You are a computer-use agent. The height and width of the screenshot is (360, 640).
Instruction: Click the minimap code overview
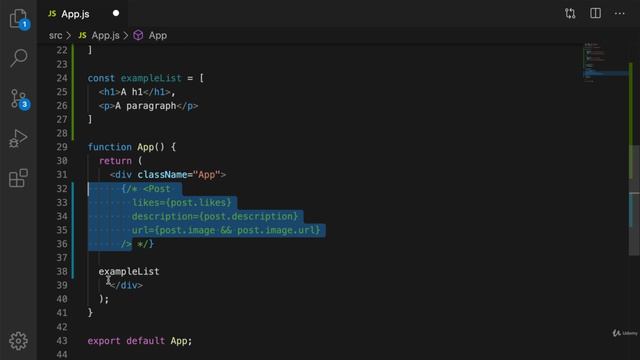pyautogui.click(x=605, y=62)
